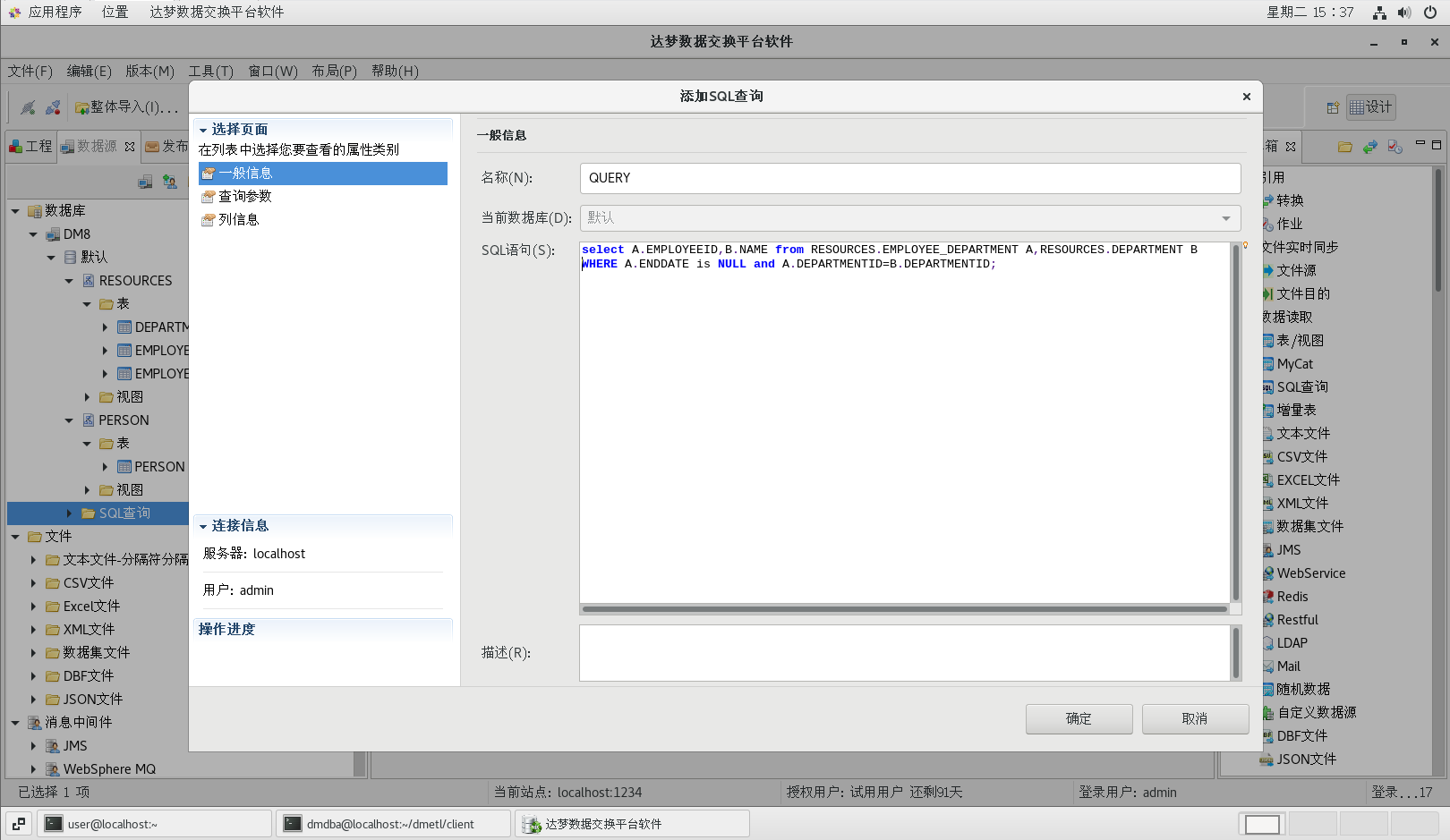Click the 转换 arrows icon in the toolbox

click(1268, 201)
